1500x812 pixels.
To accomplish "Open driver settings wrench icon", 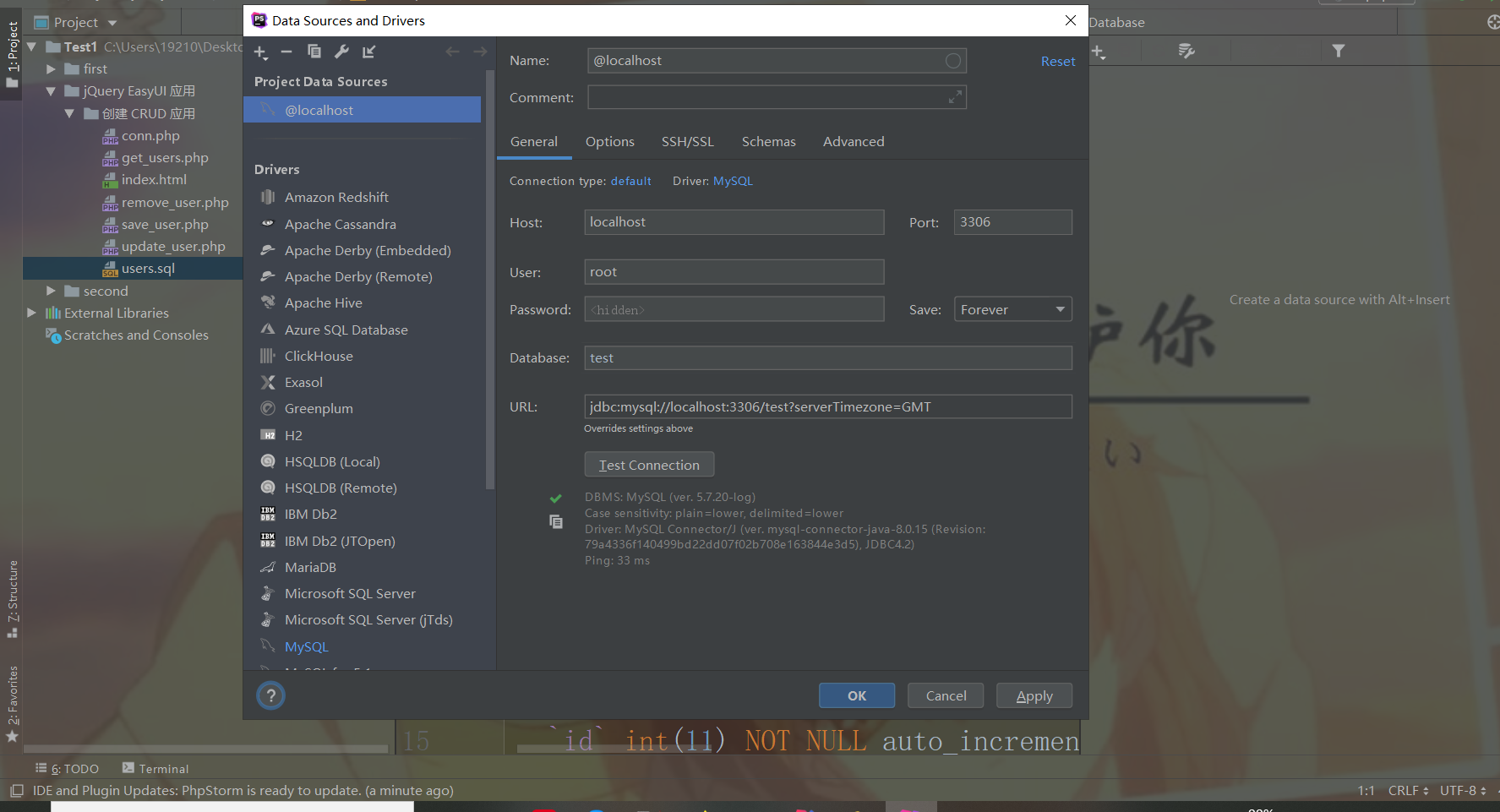I will point(341,52).
